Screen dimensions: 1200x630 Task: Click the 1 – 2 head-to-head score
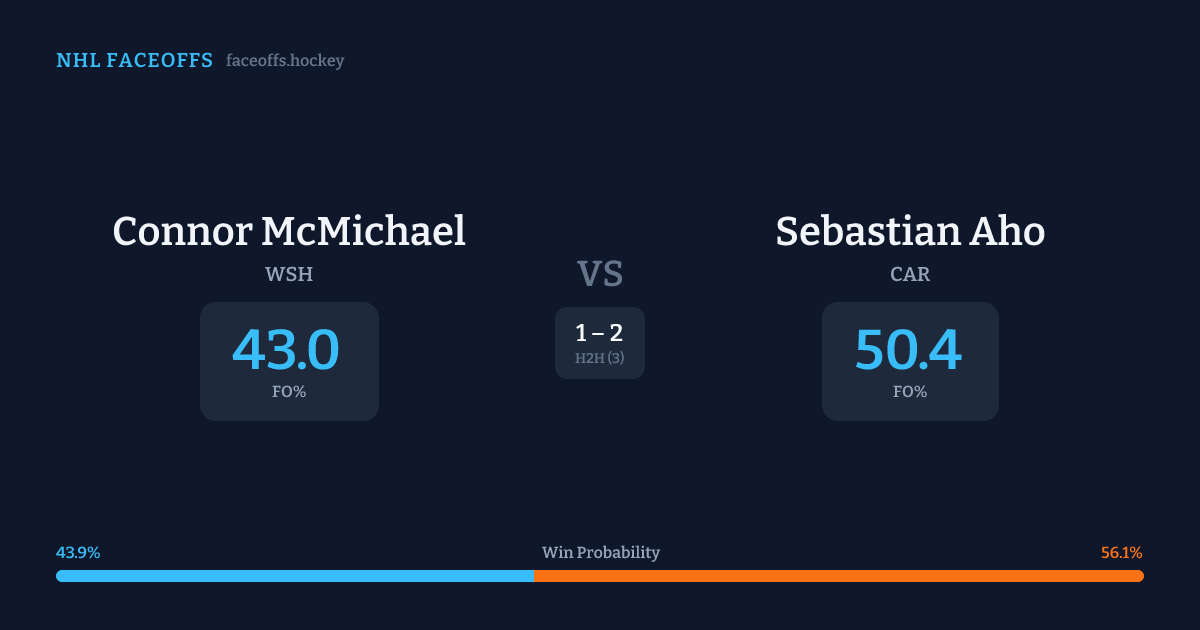pos(600,334)
